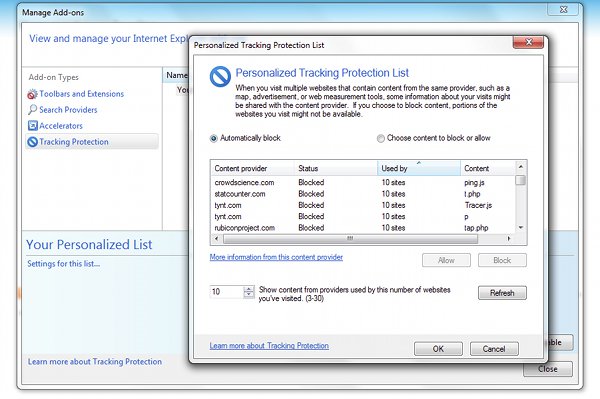This screenshot has height=399, width=600.
Task: Click the ping.js content cell
Action: click(474, 182)
